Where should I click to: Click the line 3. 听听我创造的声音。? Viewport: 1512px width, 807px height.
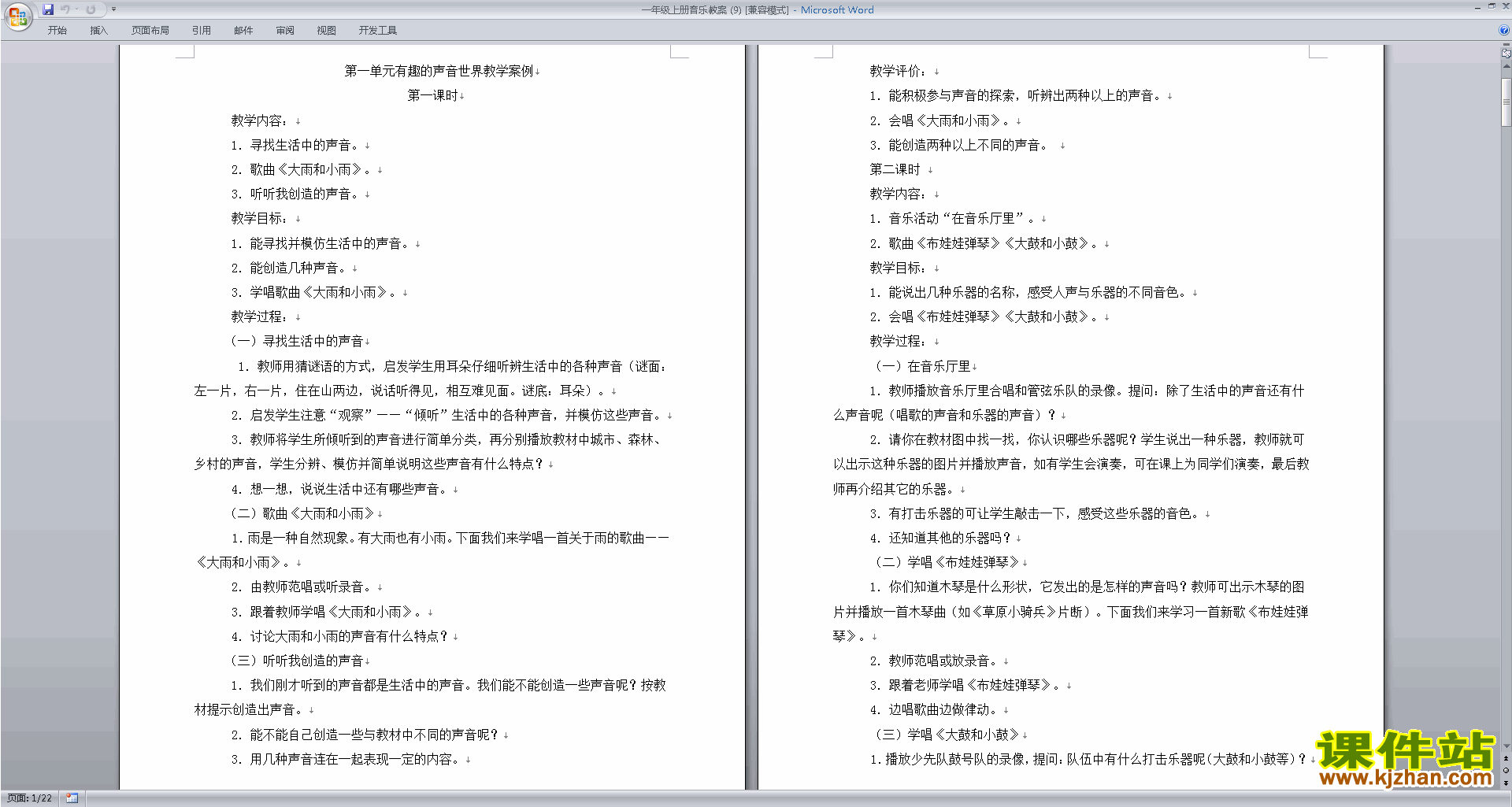coord(296,194)
